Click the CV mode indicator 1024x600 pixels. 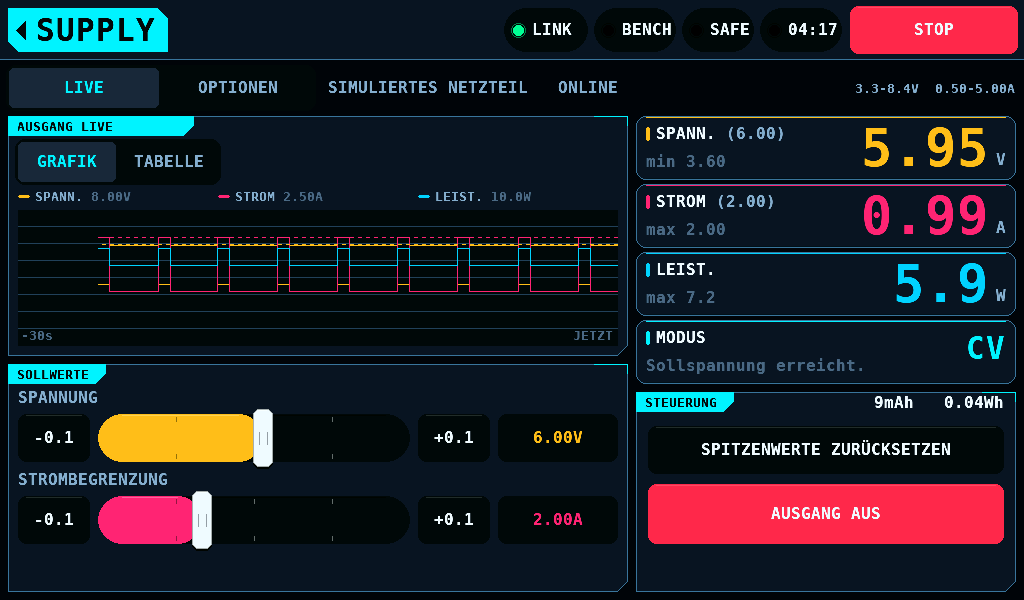tap(985, 348)
